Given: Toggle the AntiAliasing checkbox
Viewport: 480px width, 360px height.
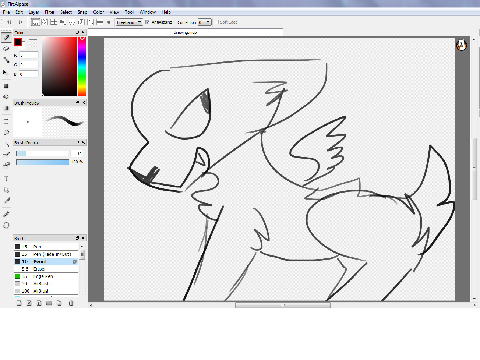Looking at the screenshot, I should 147,22.
